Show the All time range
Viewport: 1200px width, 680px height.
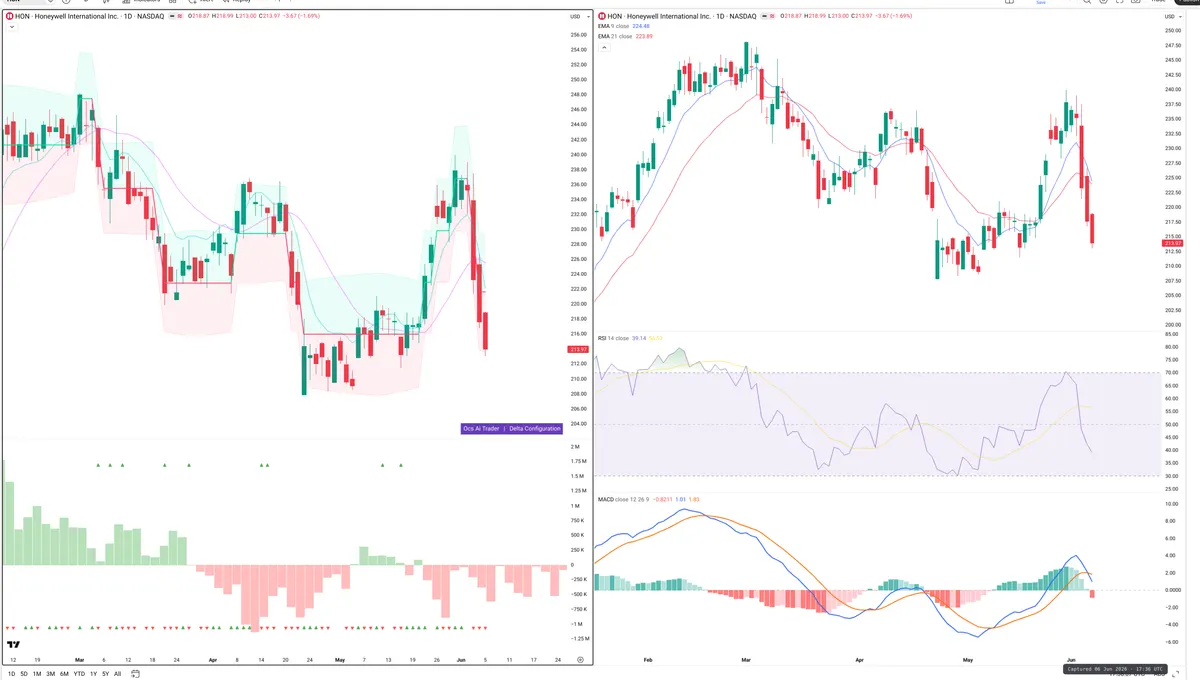pos(117,674)
